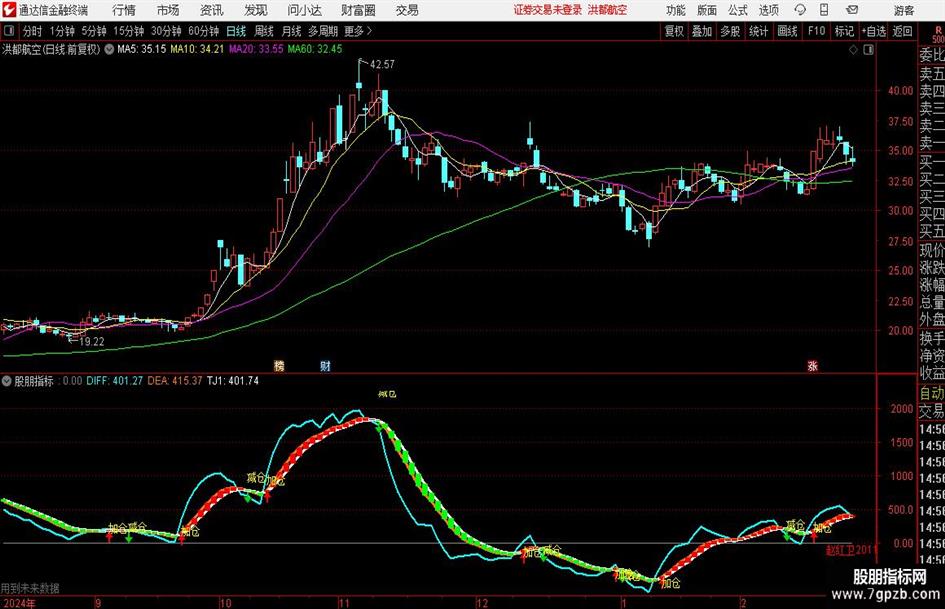The height and width of the screenshot is (609, 945).
Task: Select the 周线 weekly period tab
Action: pos(264,31)
